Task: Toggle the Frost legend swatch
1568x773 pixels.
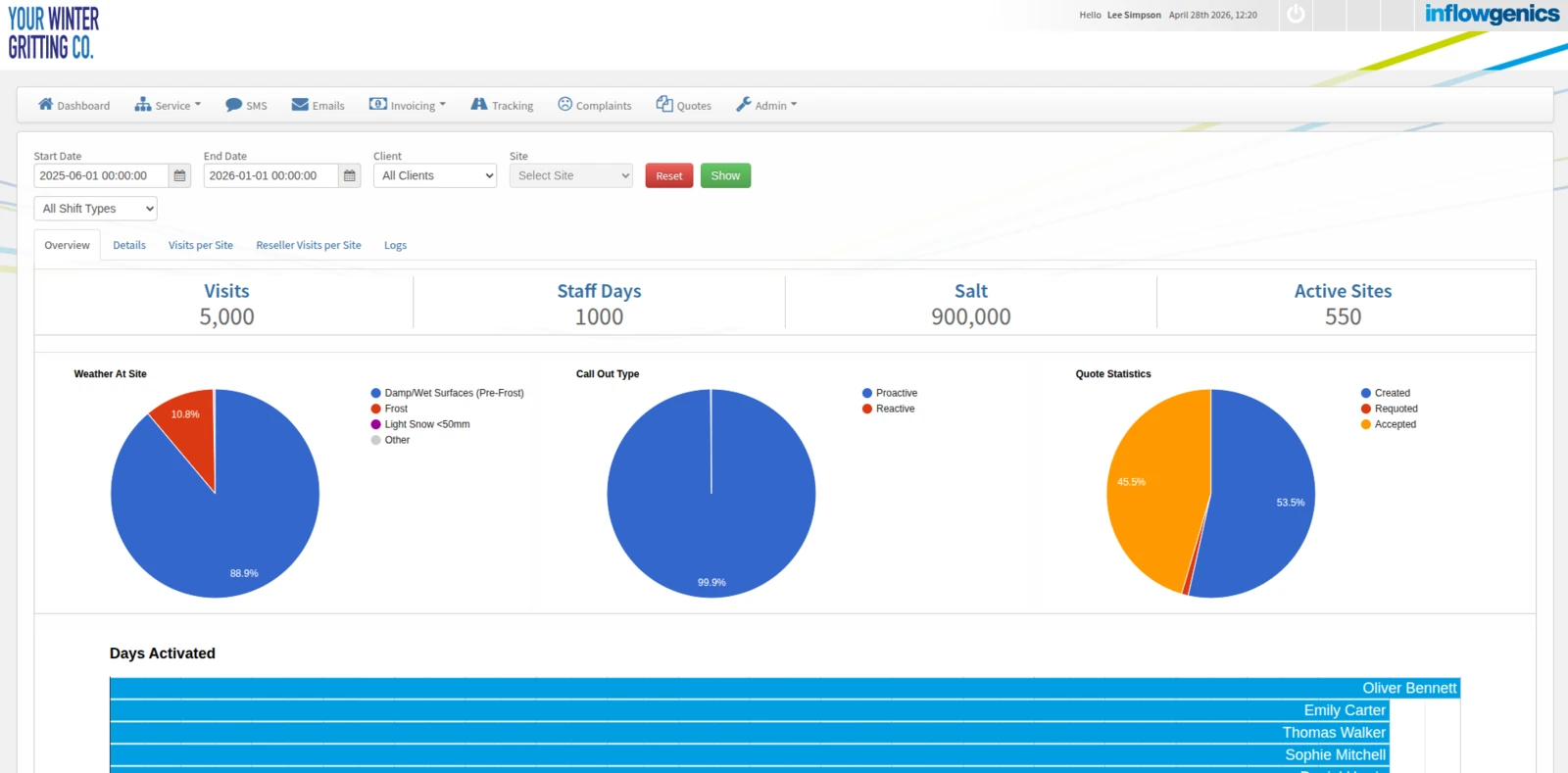Action: (375, 409)
